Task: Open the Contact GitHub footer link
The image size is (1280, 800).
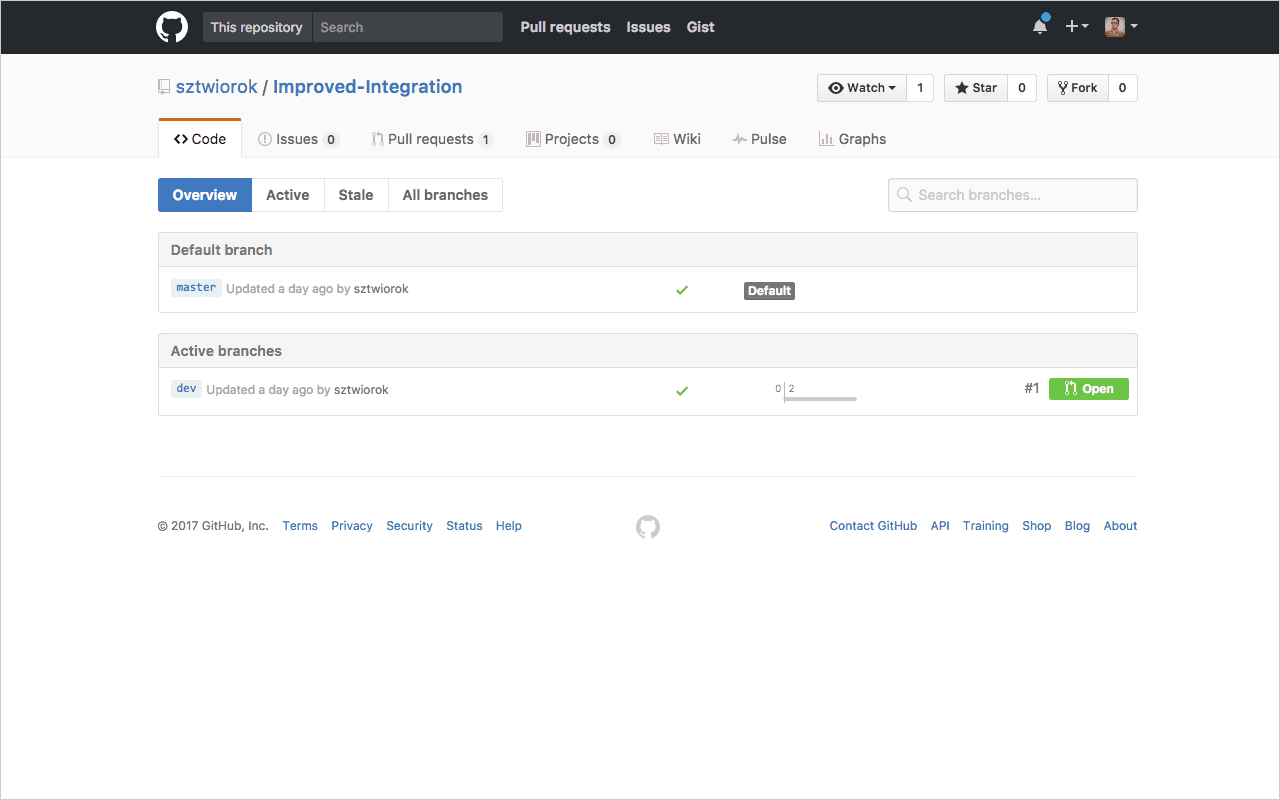Action: pos(873,526)
